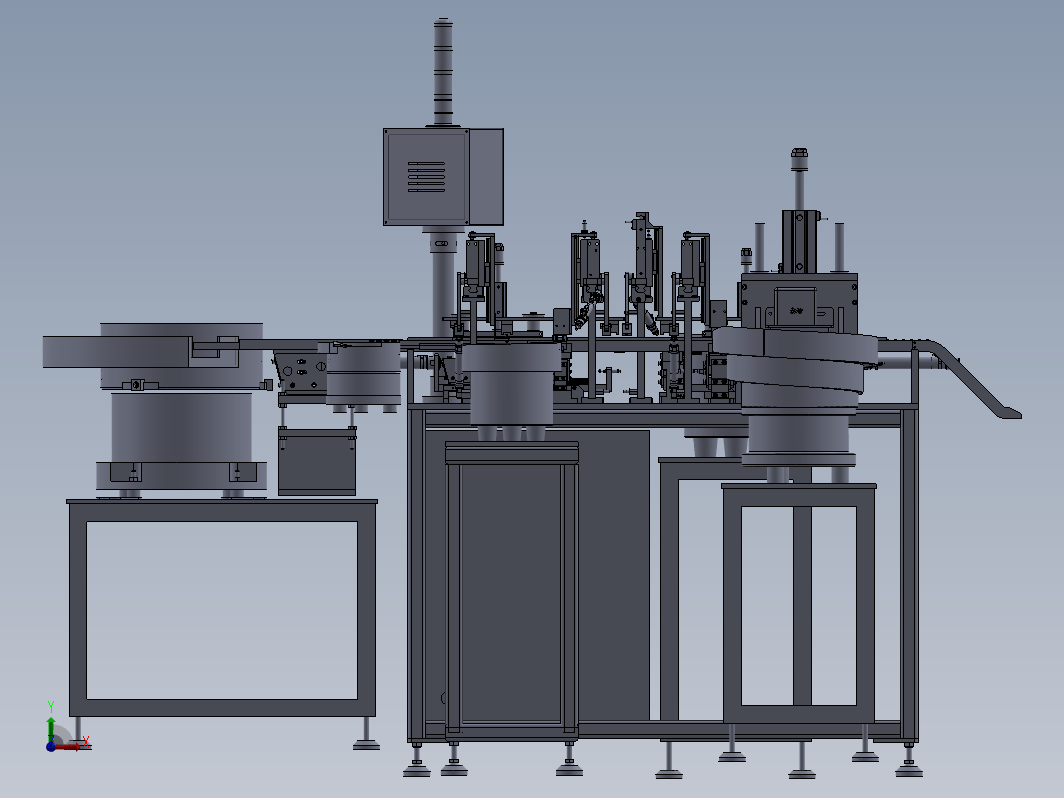Screen dimensions: 1064x798
Task: Click the blue origin ball of the triad
Action: 51,746
